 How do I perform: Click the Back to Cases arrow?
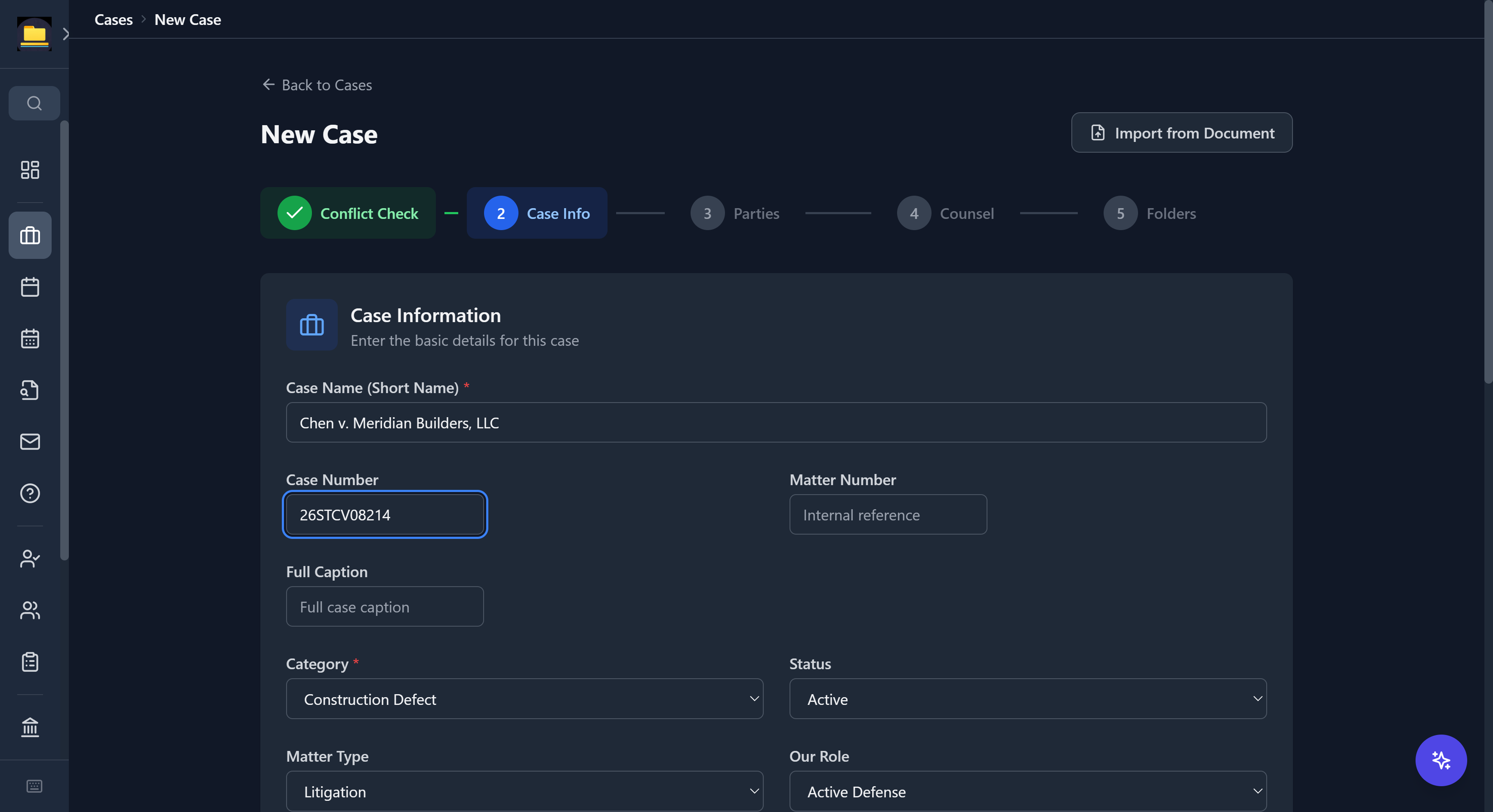coord(268,85)
